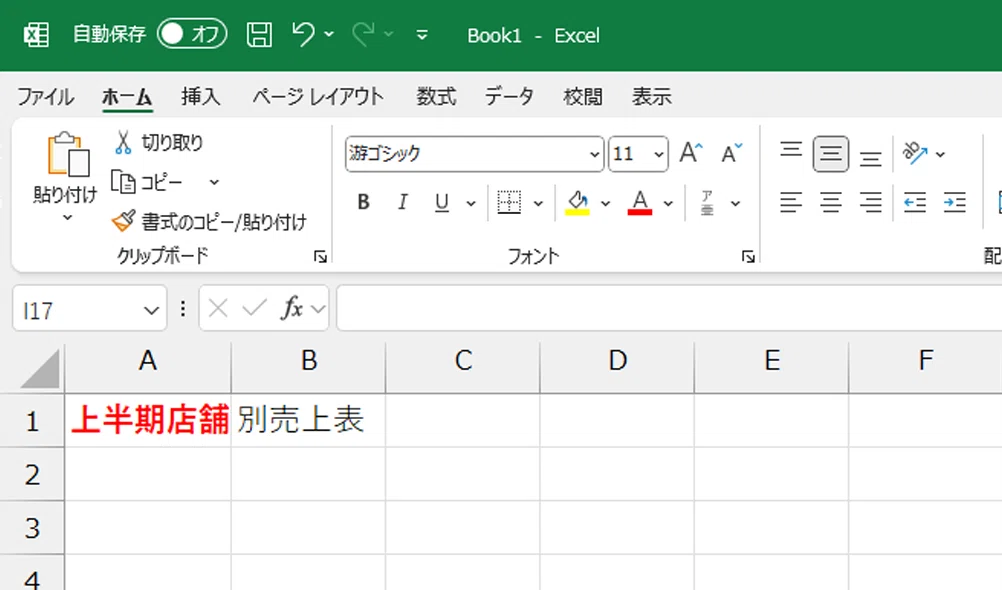
Task: Click the 切り取り scissors button
Action: [x=159, y=143]
